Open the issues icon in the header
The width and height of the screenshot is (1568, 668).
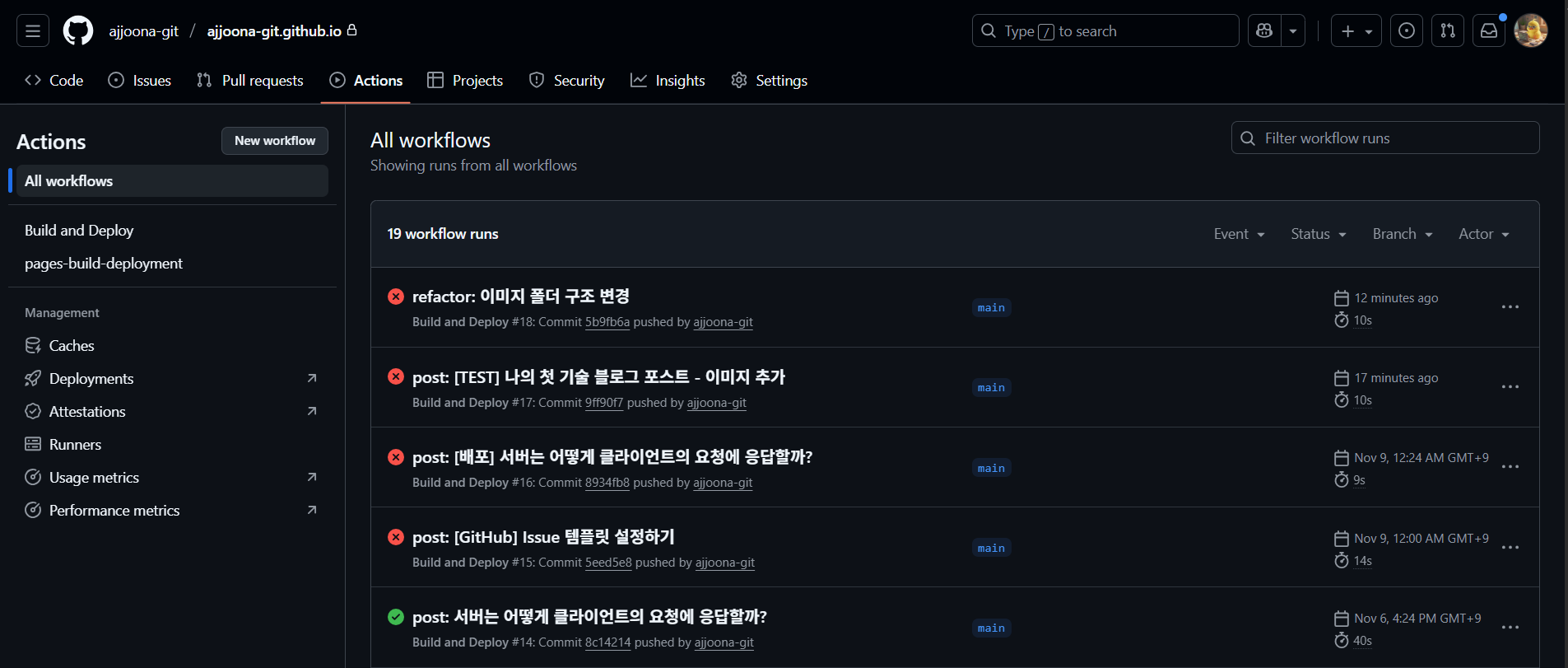tap(1407, 31)
